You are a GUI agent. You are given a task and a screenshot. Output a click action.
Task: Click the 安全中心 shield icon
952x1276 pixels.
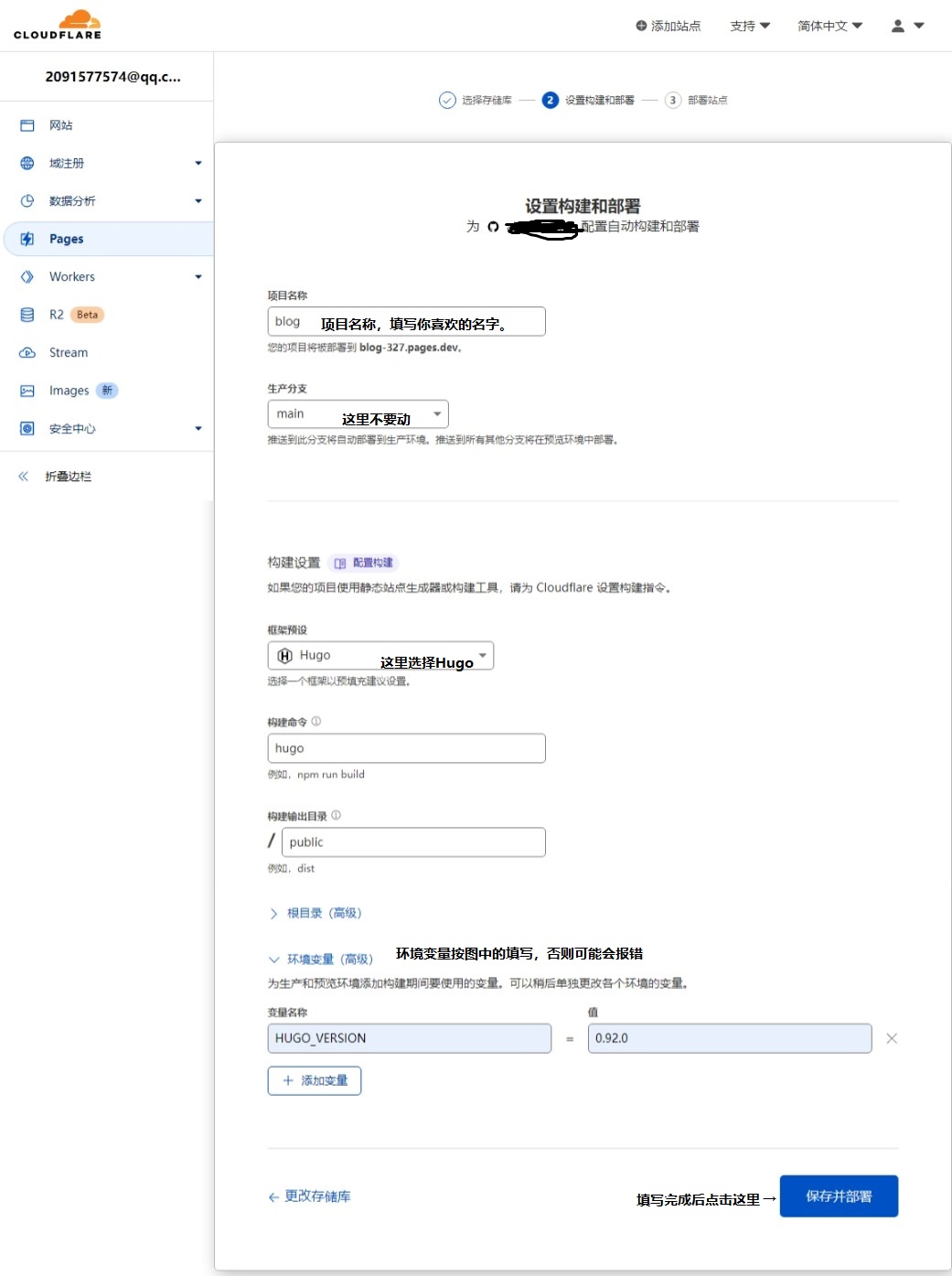[27, 428]
